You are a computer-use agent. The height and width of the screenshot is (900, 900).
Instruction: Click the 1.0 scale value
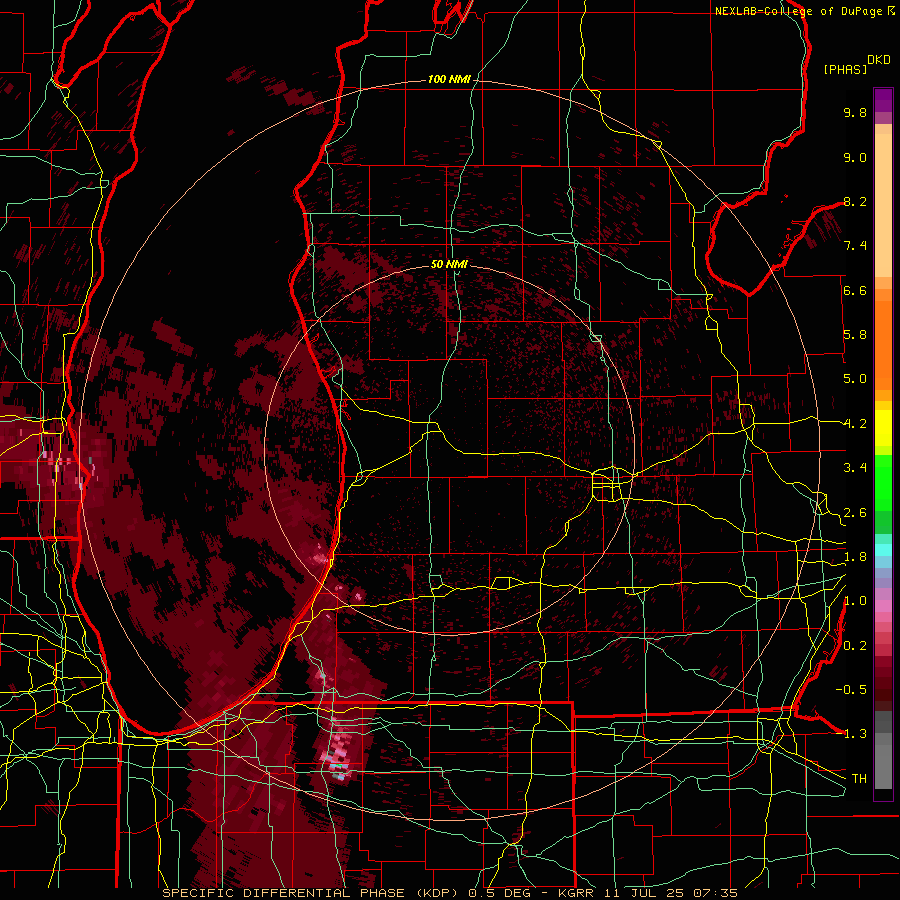(x=855, y=601)
